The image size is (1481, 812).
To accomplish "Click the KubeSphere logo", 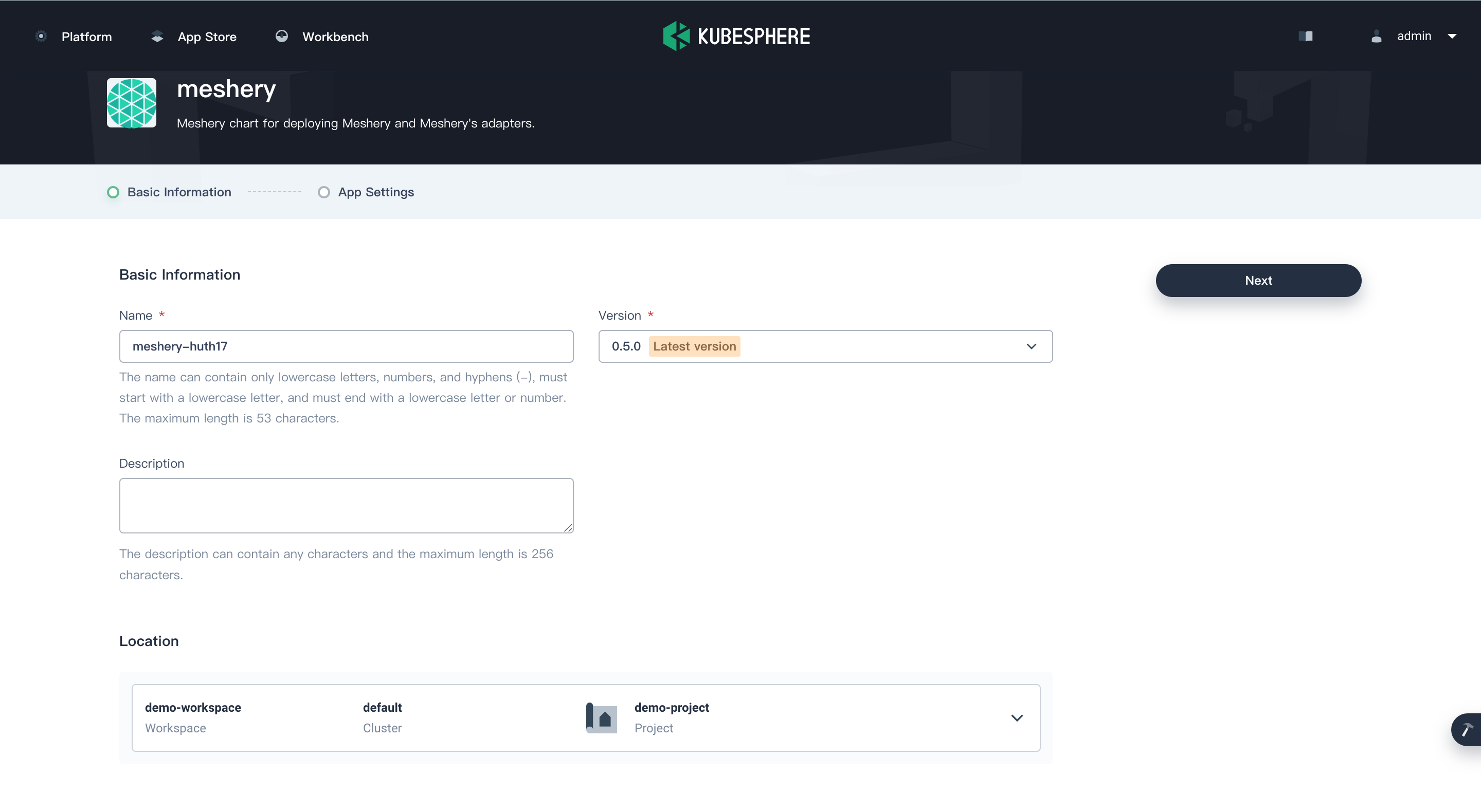I will coord(736,36).
